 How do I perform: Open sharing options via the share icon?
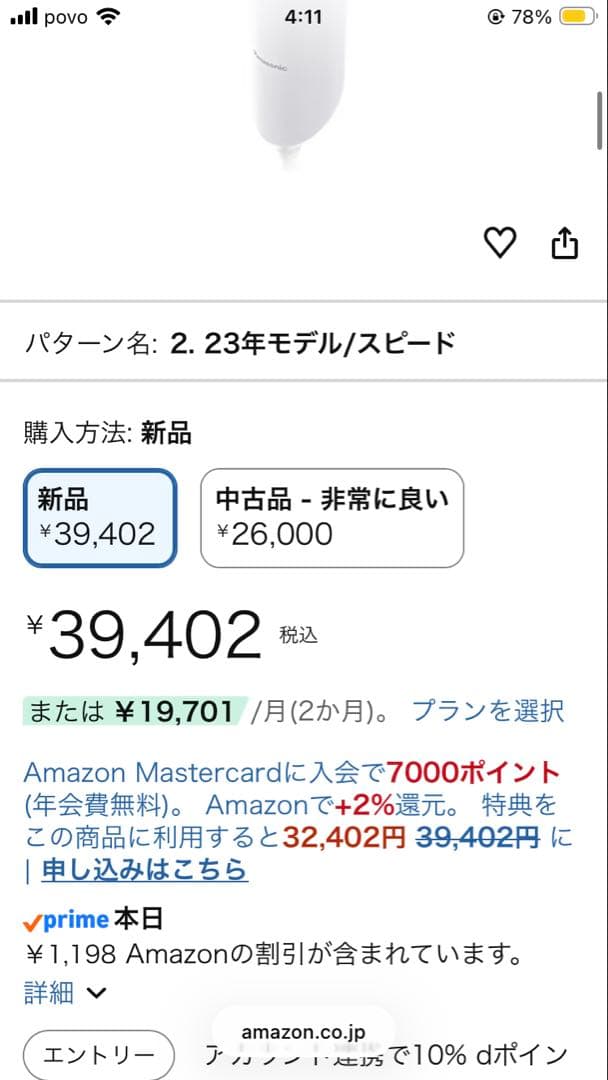[565, 242]
